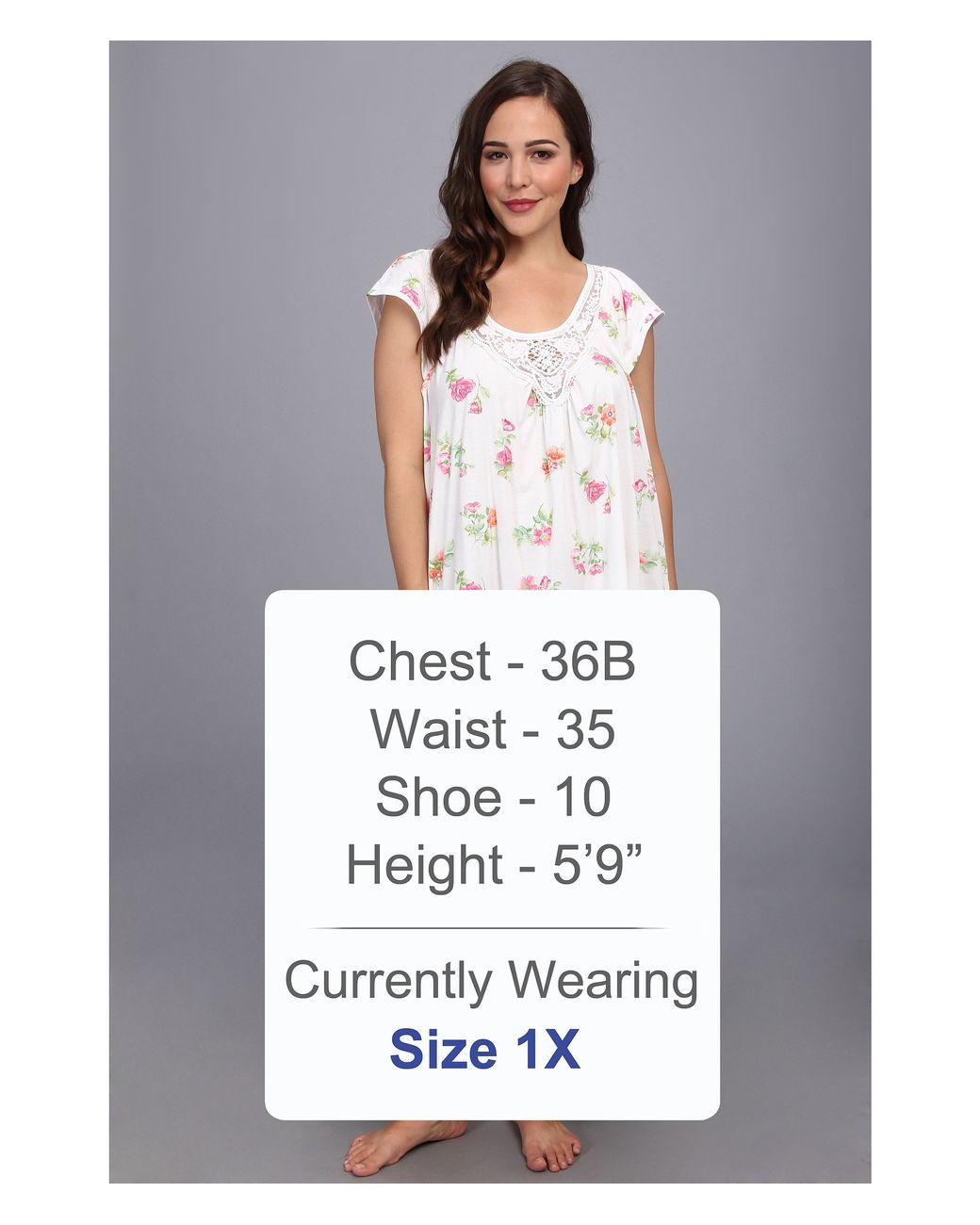Click the "Chest - 36B" measurement text
Viewport: 980px width, 1225px height.
pyautogui.click(x=492, y=661)
